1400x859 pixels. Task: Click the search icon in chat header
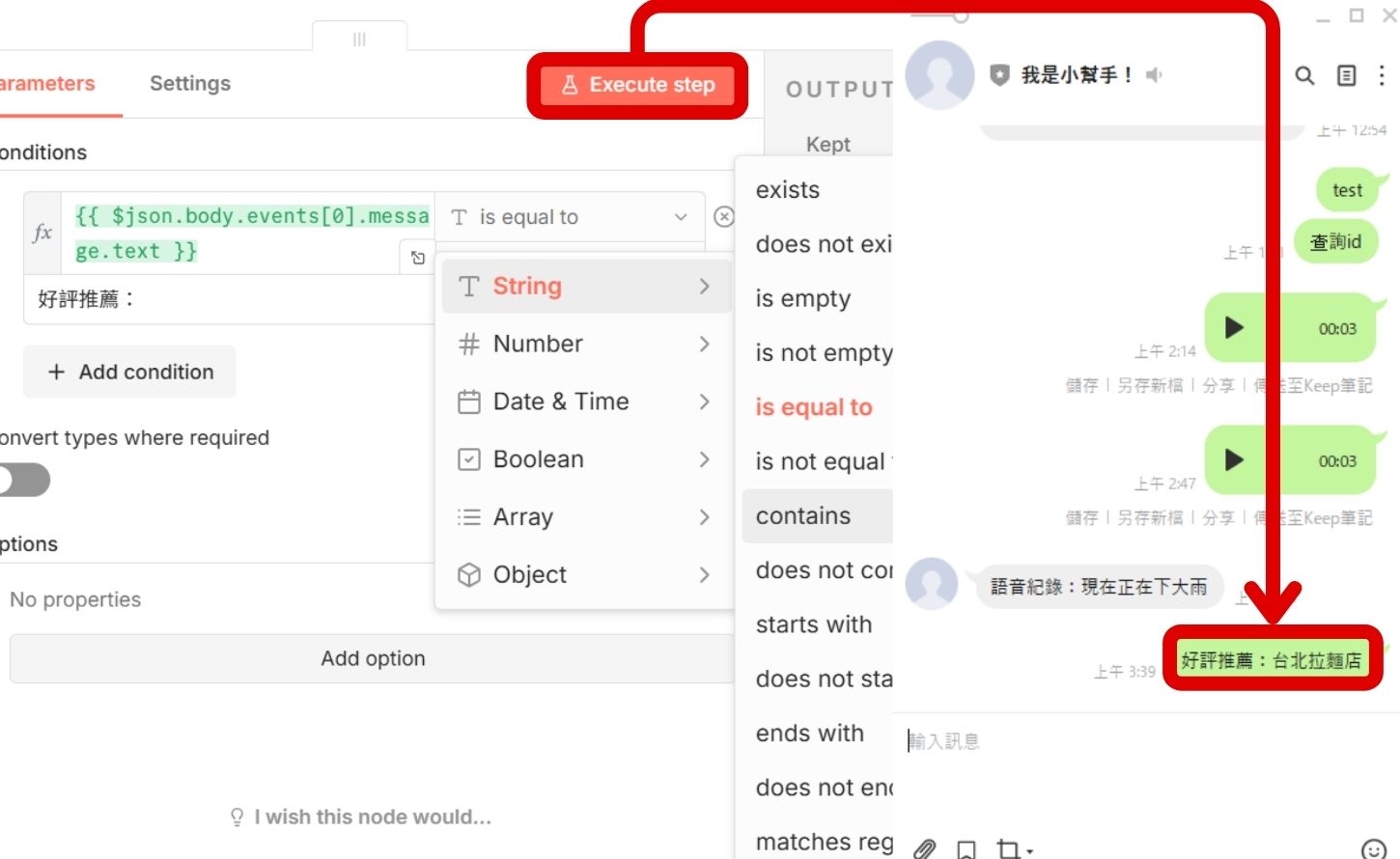[1304, 75]
